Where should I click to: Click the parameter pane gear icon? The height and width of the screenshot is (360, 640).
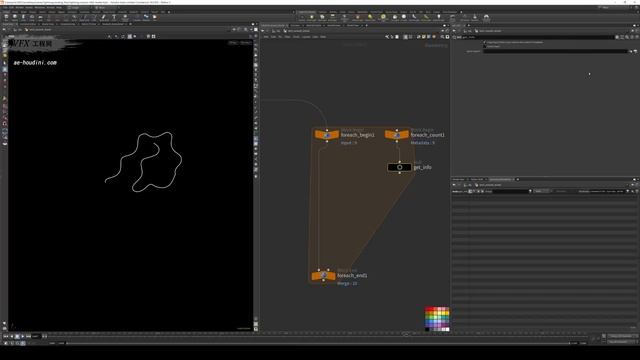tap(618, 37)
